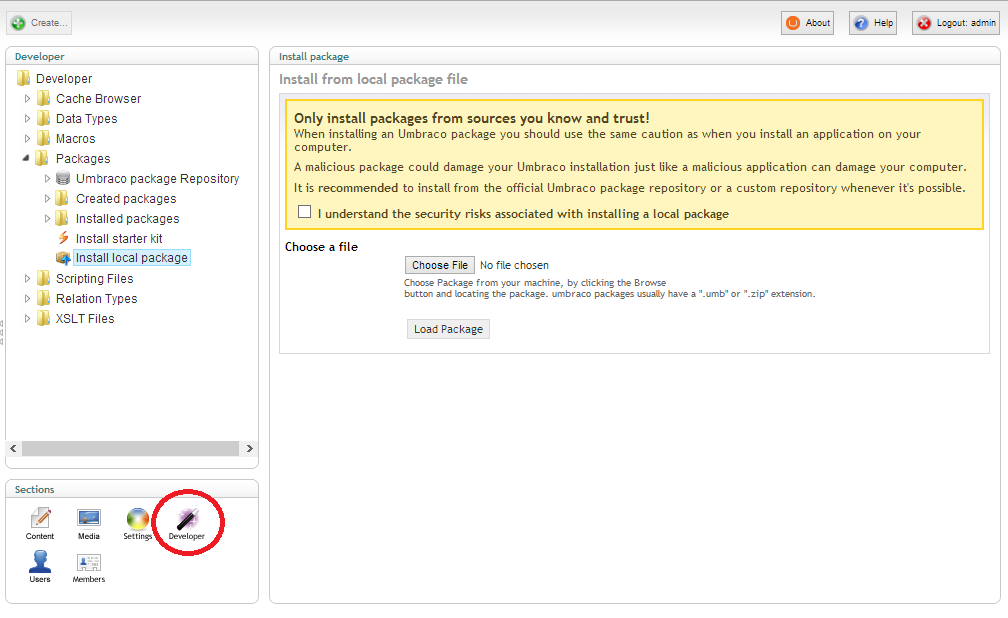Open the Developer section wand icon

tap(187, 518)
